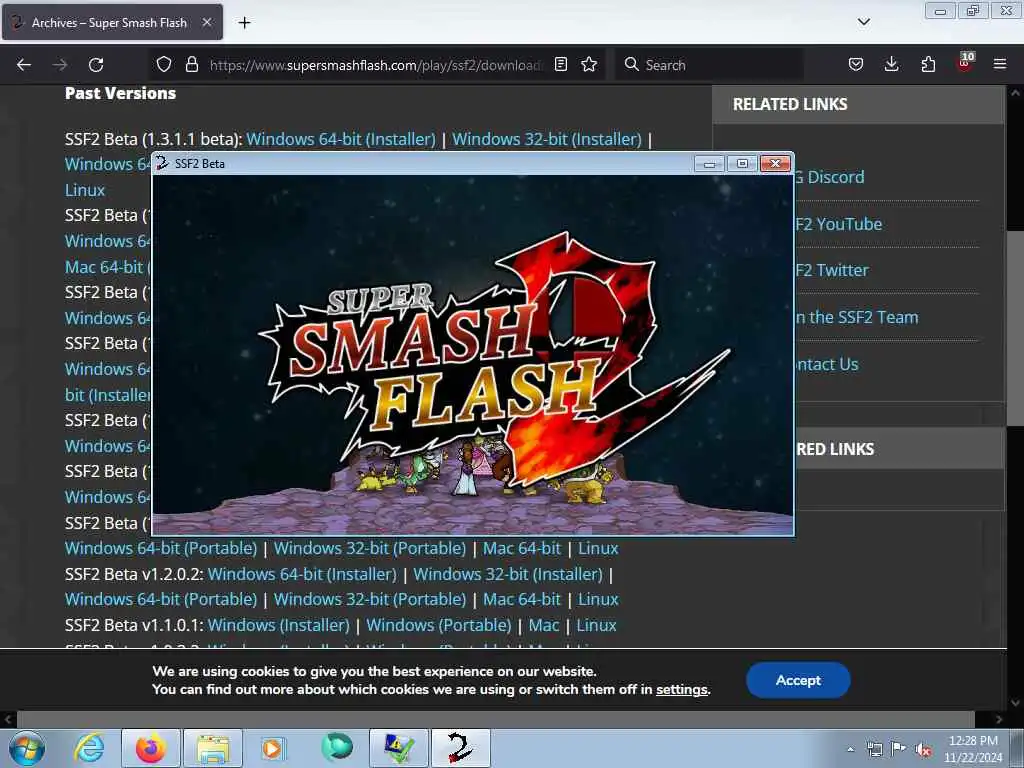Open installer checkmark icon in taskbar
Viewport: 1024px width, 768px height.
[399, 748]
